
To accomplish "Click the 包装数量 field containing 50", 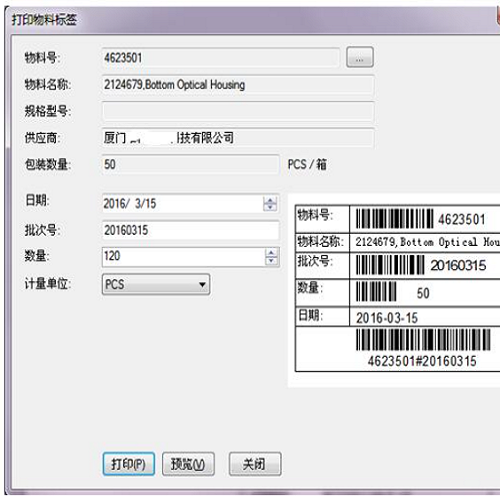I will coord(190,164).
